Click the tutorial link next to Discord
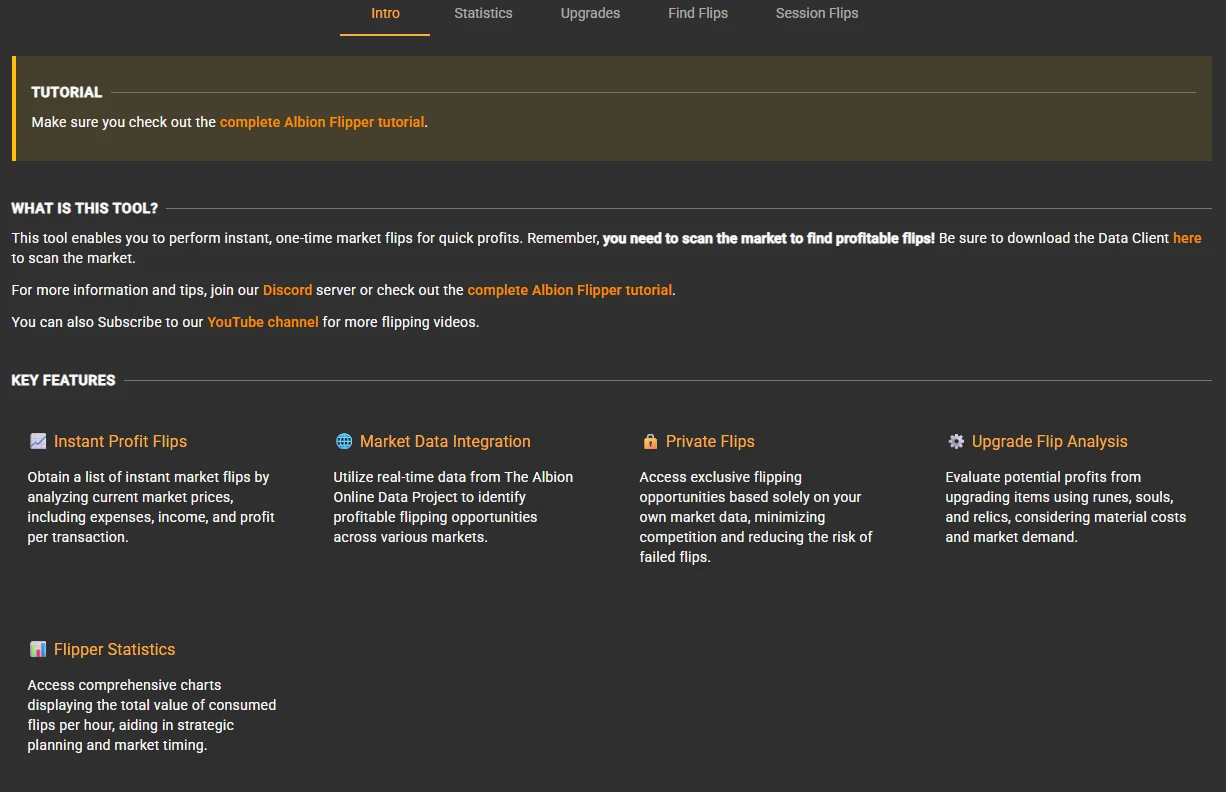Viewport: 1226px width, 792px height. pos(569,290)
